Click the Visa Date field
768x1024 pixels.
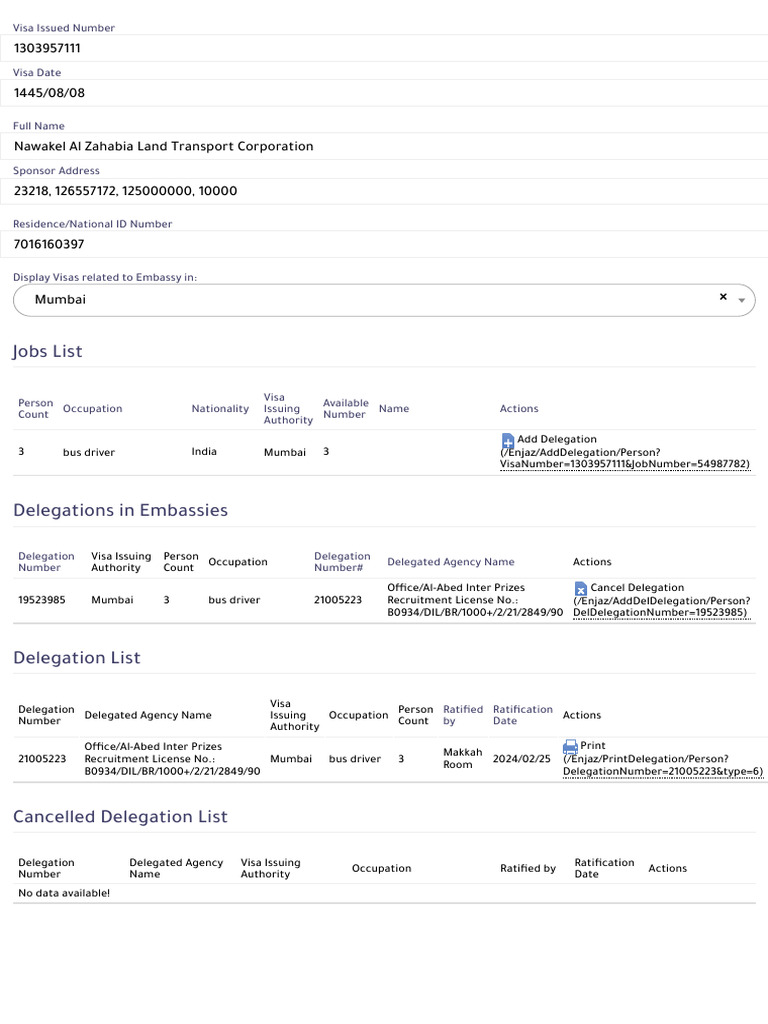pyautogui.click(x=384, y=93)
